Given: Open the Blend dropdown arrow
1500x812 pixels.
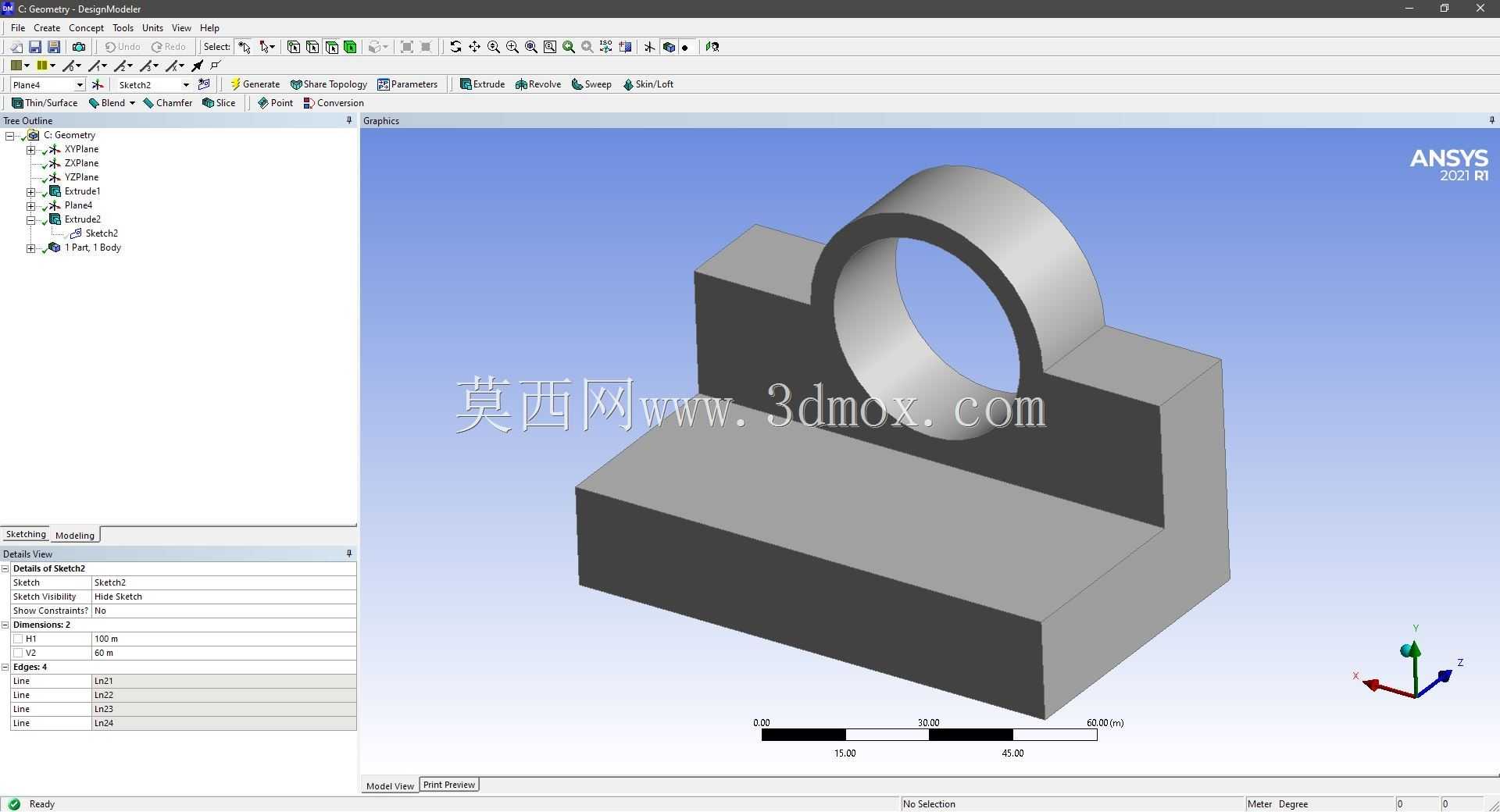Looking at the screenshot, I should 132,103.
